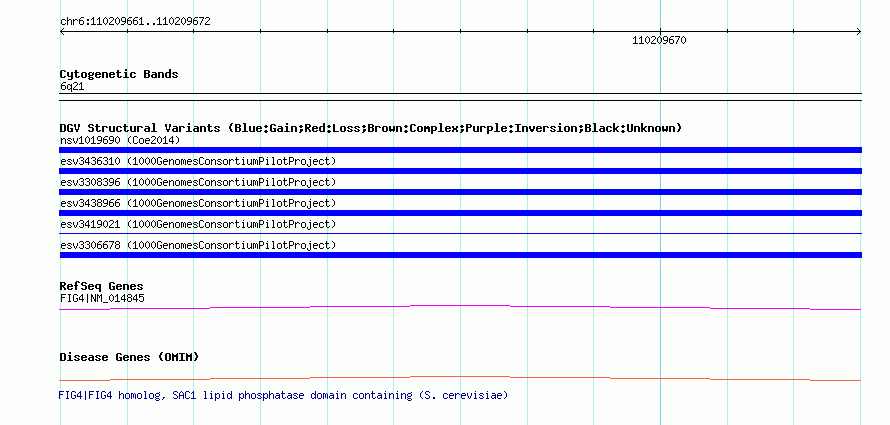The width and height of the screenshot is (890, 425).
Task: Open variant esv3436310 label
Action: pos(198,161)
